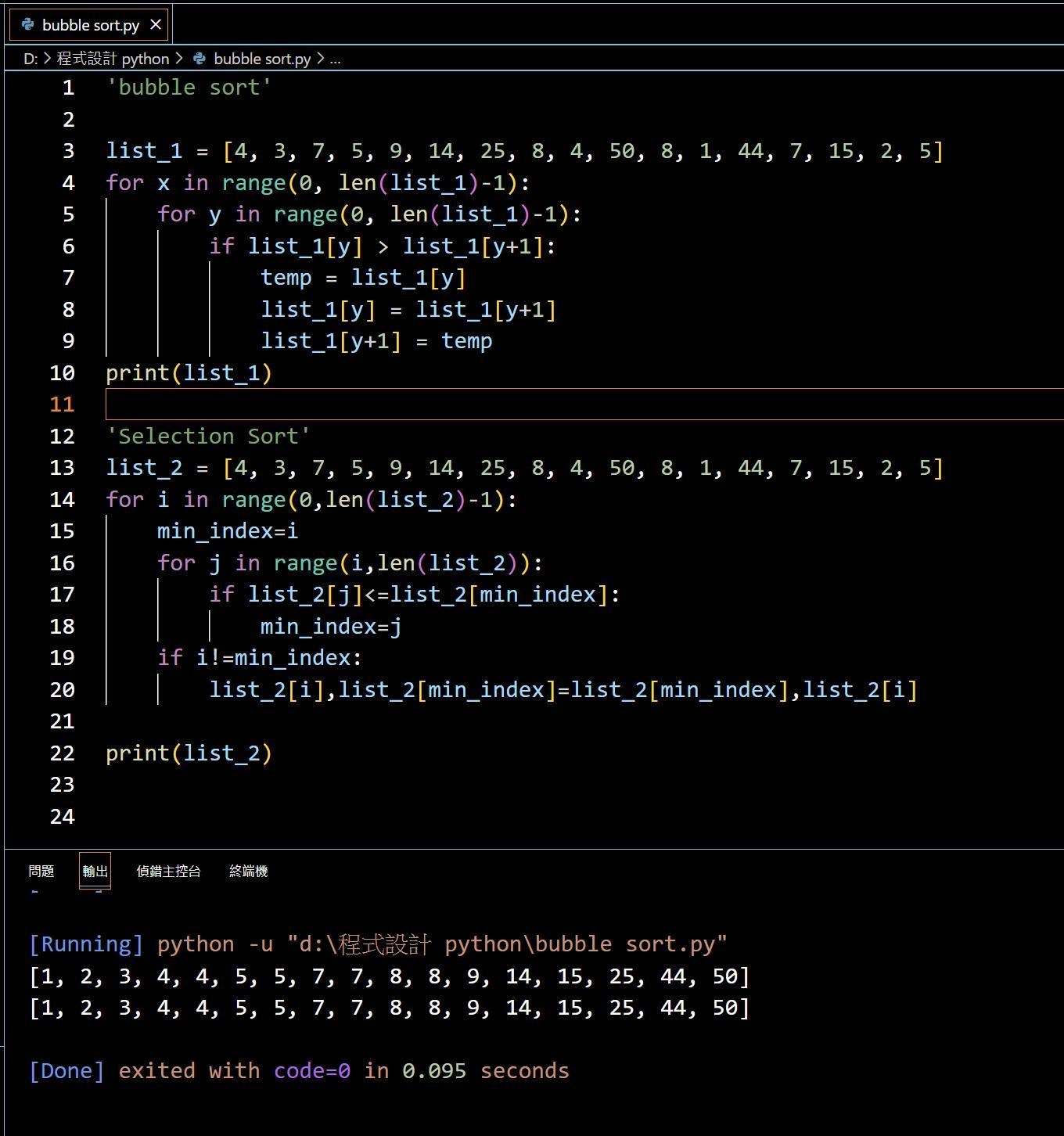
Task: Click the [Running] python command output line
Action: click(377, 944)
